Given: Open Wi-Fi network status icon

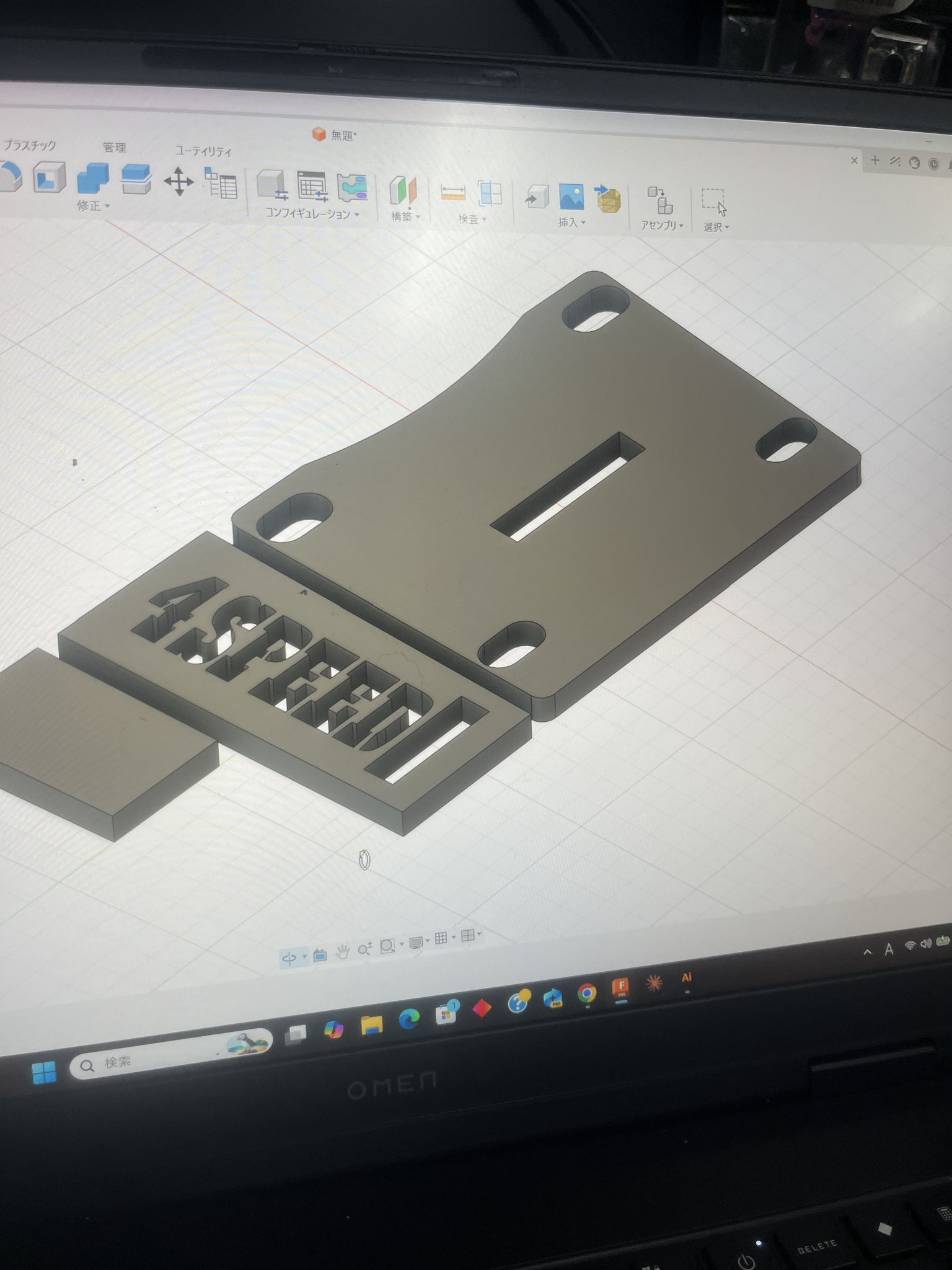Looking at the screenshot, I should click(910, 946).
